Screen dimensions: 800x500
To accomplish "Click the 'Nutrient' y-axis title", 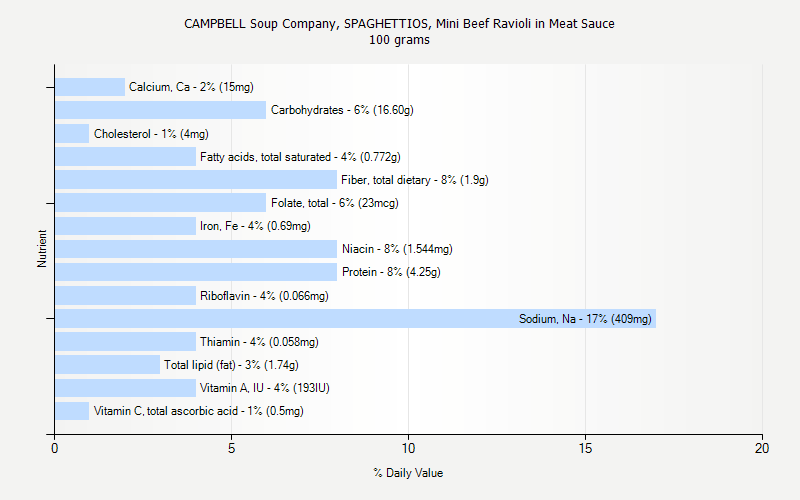I will click(42, 249).
